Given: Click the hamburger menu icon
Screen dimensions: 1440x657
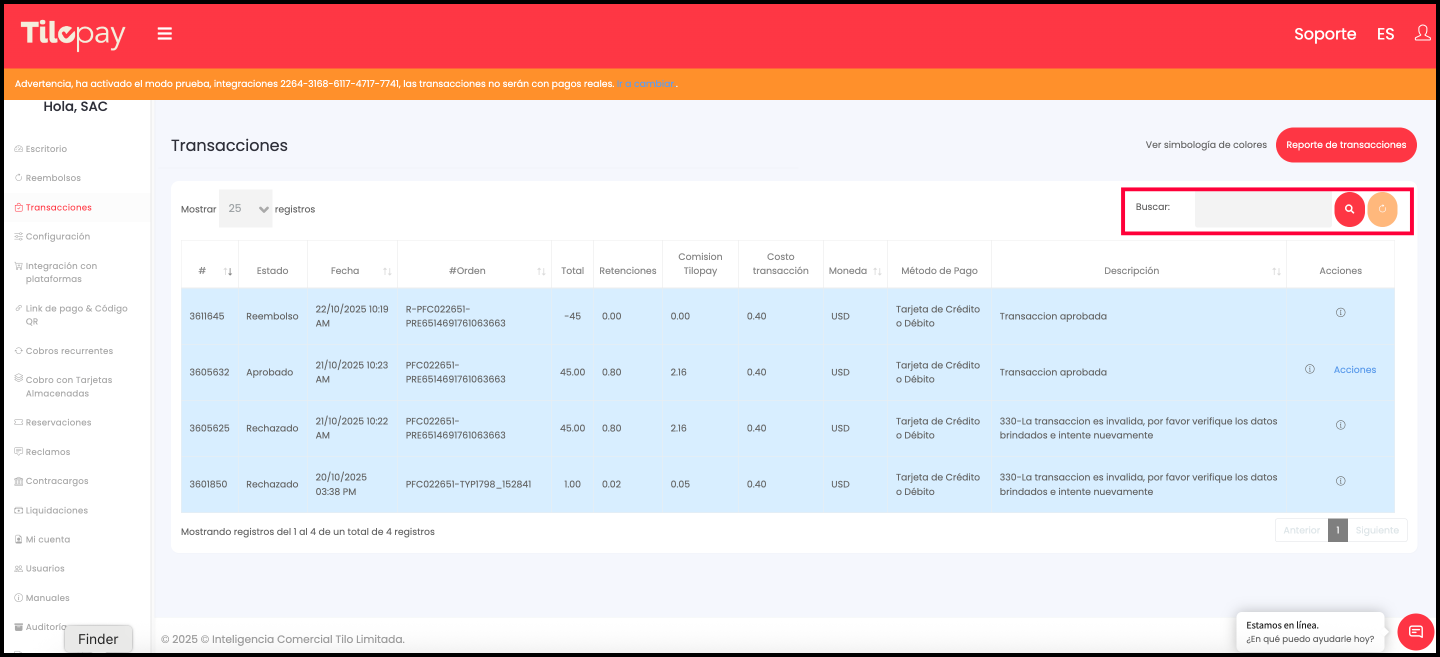Looking at the screenshot, I should point(165,34).
